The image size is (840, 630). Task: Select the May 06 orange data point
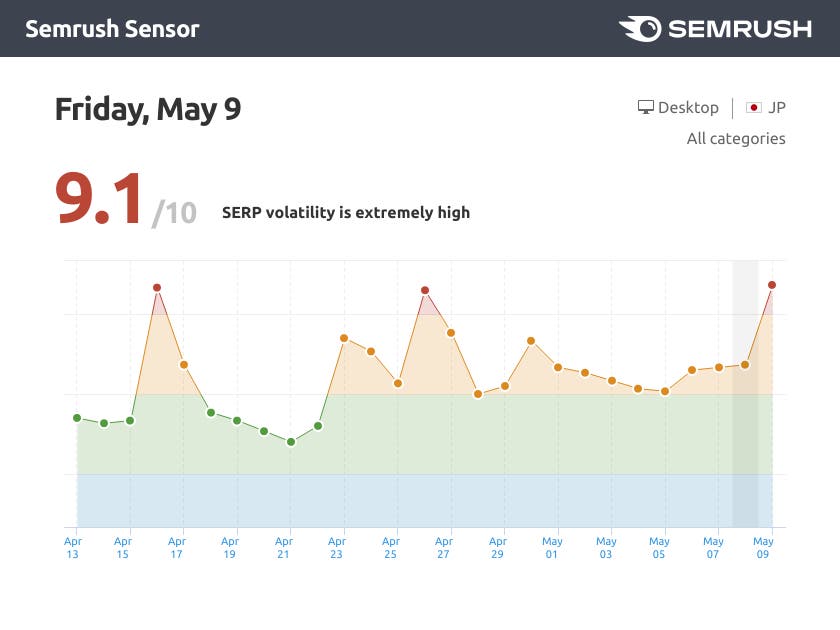coord(692,370)
